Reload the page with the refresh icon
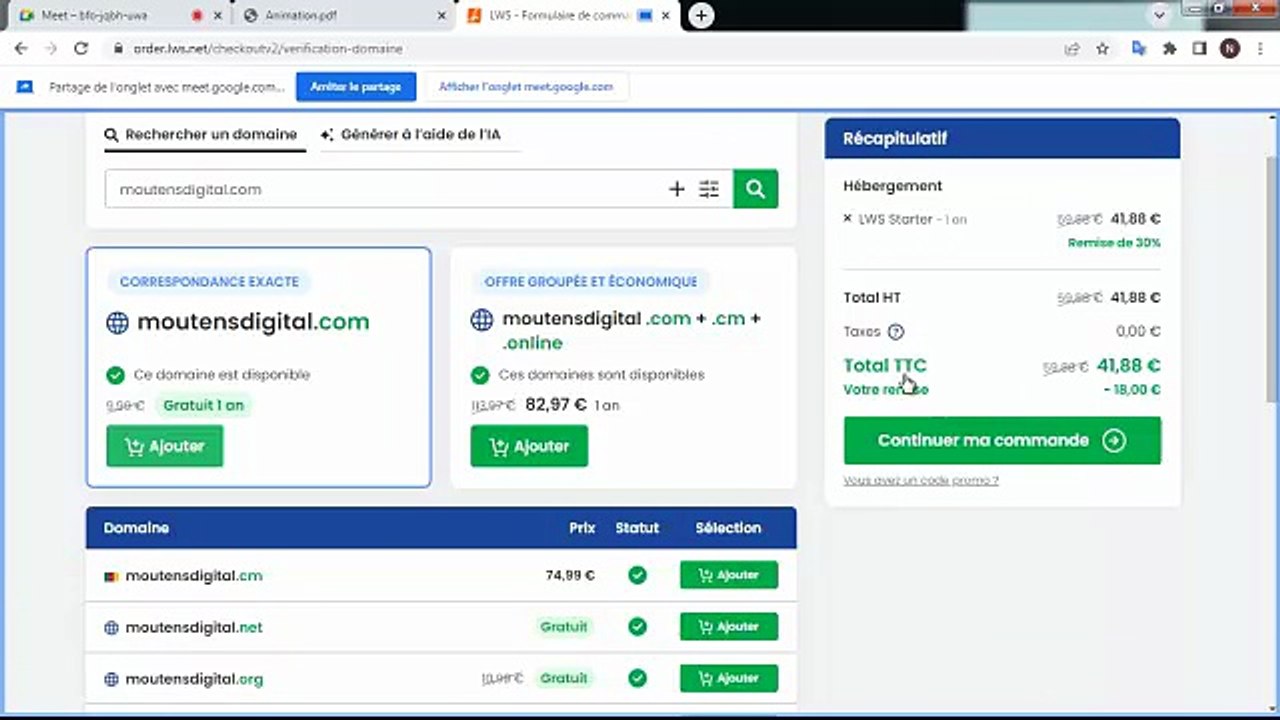This screenshot has height=720, width=1280. click(x=81, y=48)
